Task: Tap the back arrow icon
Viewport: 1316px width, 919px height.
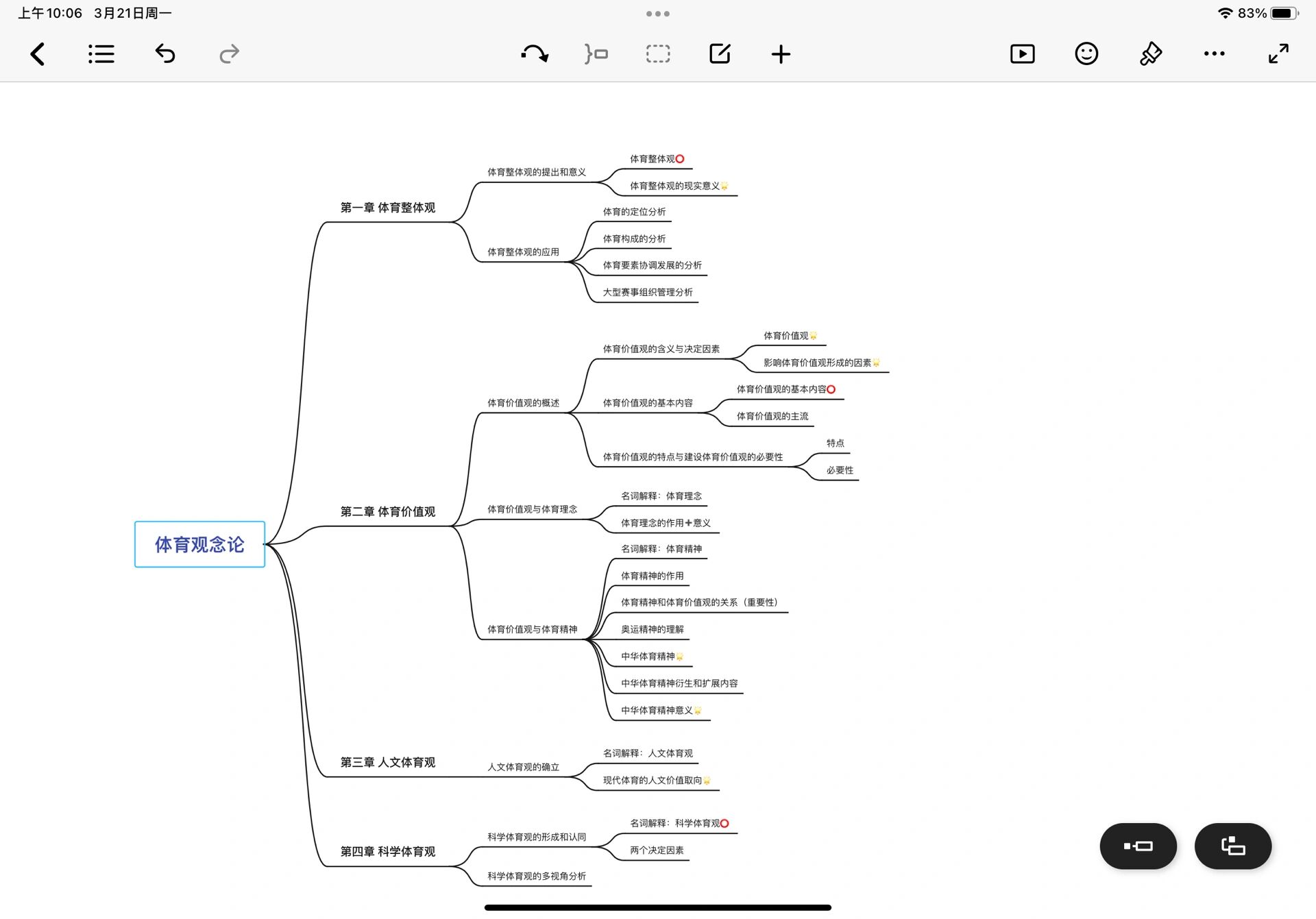Action: 38,54
